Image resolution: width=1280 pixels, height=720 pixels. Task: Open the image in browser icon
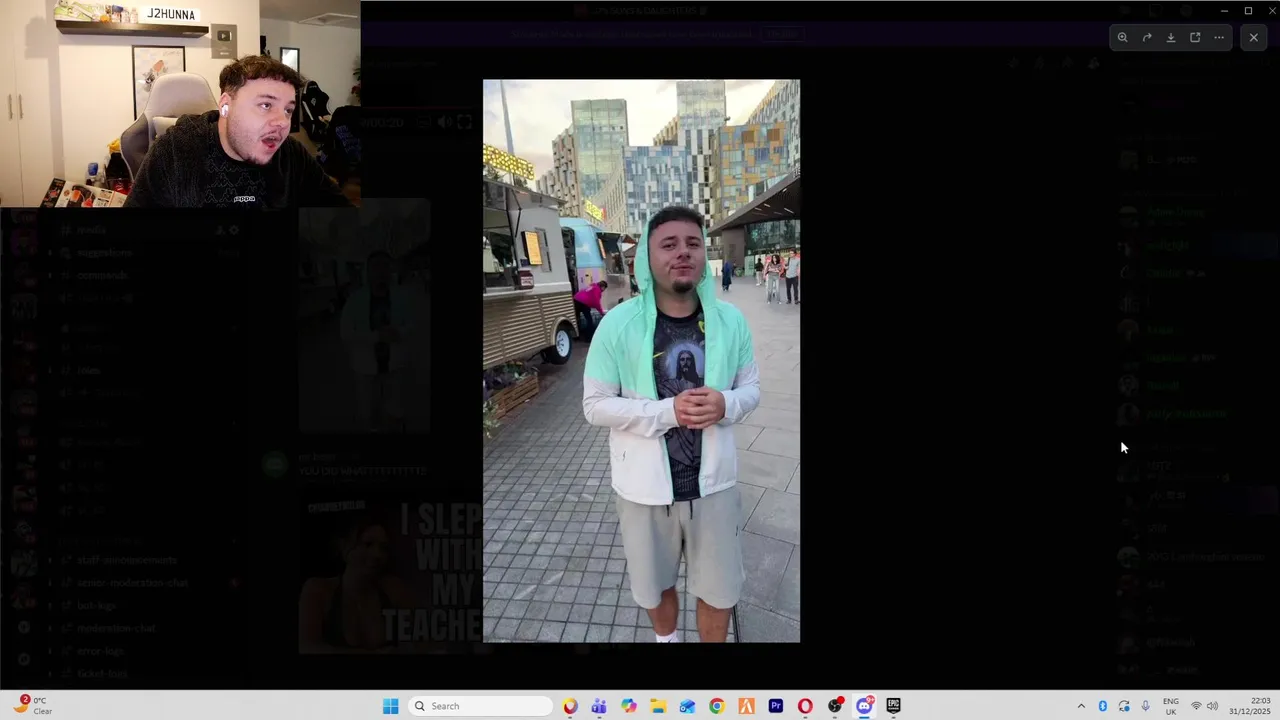[x=1195, y=37]
